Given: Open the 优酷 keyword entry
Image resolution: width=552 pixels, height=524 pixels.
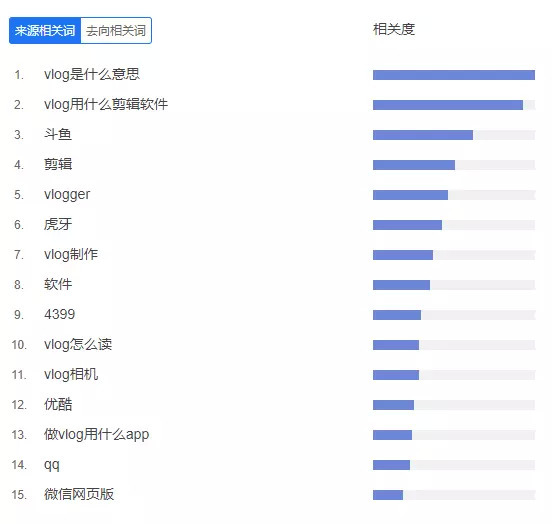Looking at the screenshot, I should pyautogui.click(x=58, y=404).
